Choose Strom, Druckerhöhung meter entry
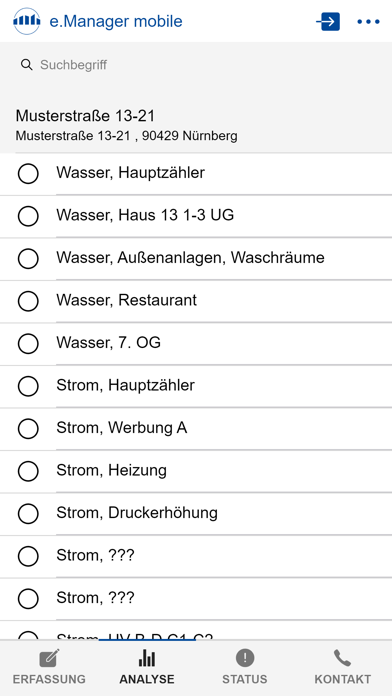The width and height of the screenshot is (392, 696). coord(196,514)
